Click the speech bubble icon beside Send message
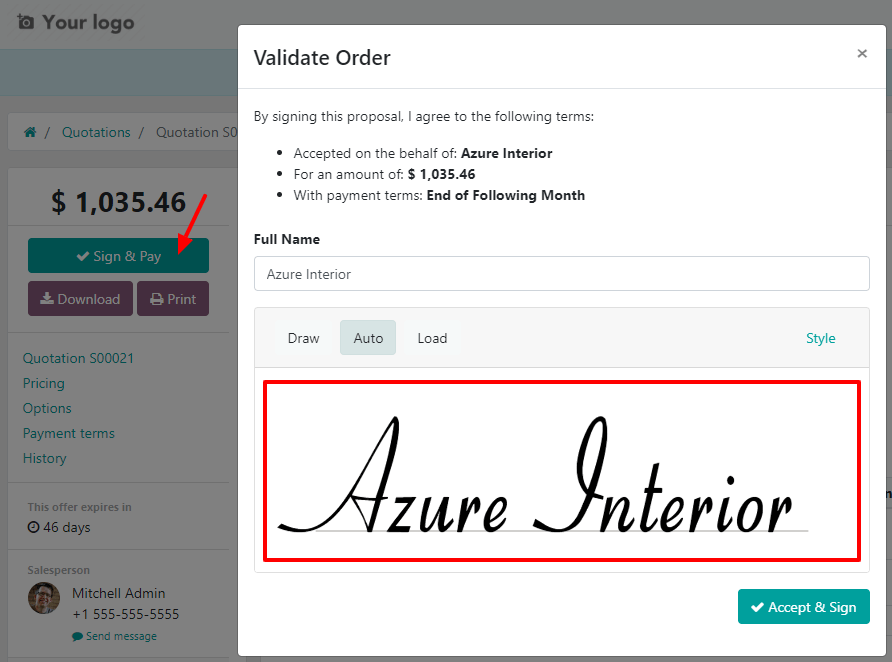 [x=78, y=636]
